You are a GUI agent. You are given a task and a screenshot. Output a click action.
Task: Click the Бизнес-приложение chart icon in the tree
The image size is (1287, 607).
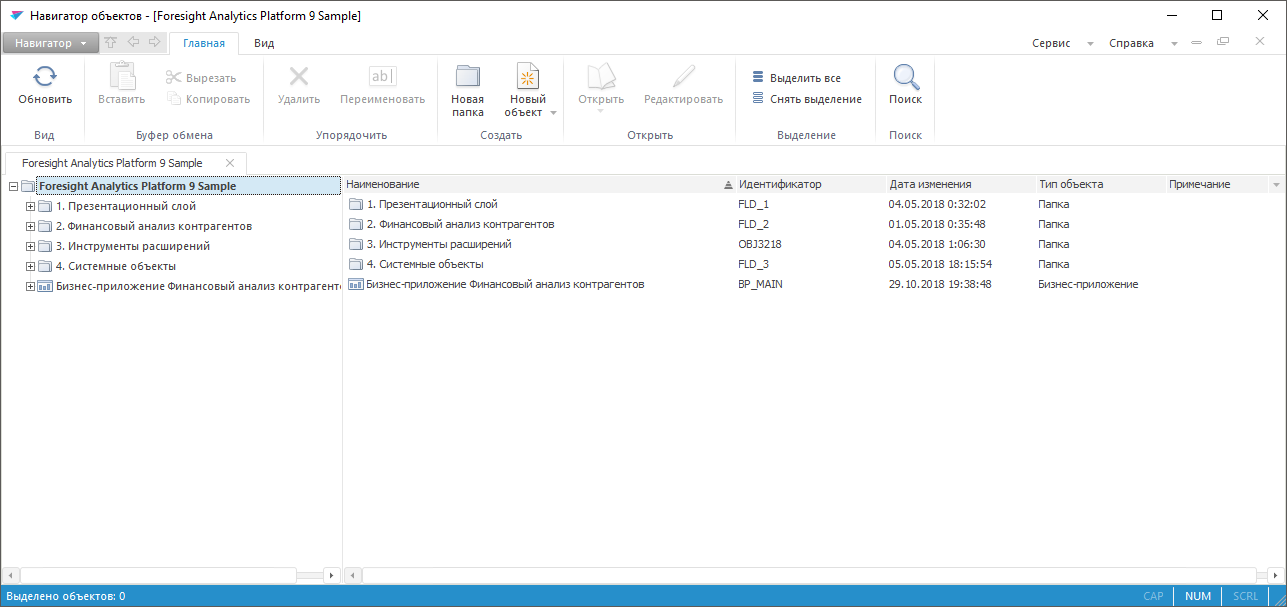coord(45,286)
